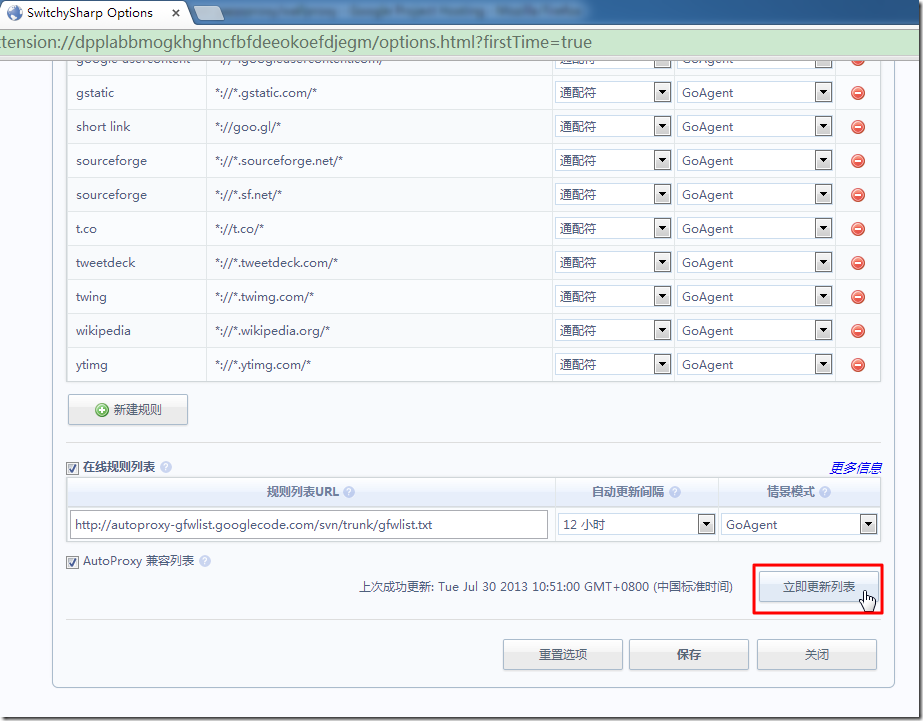Click the *://goo.gl/* pattern cell

click(x=379, y=127)
